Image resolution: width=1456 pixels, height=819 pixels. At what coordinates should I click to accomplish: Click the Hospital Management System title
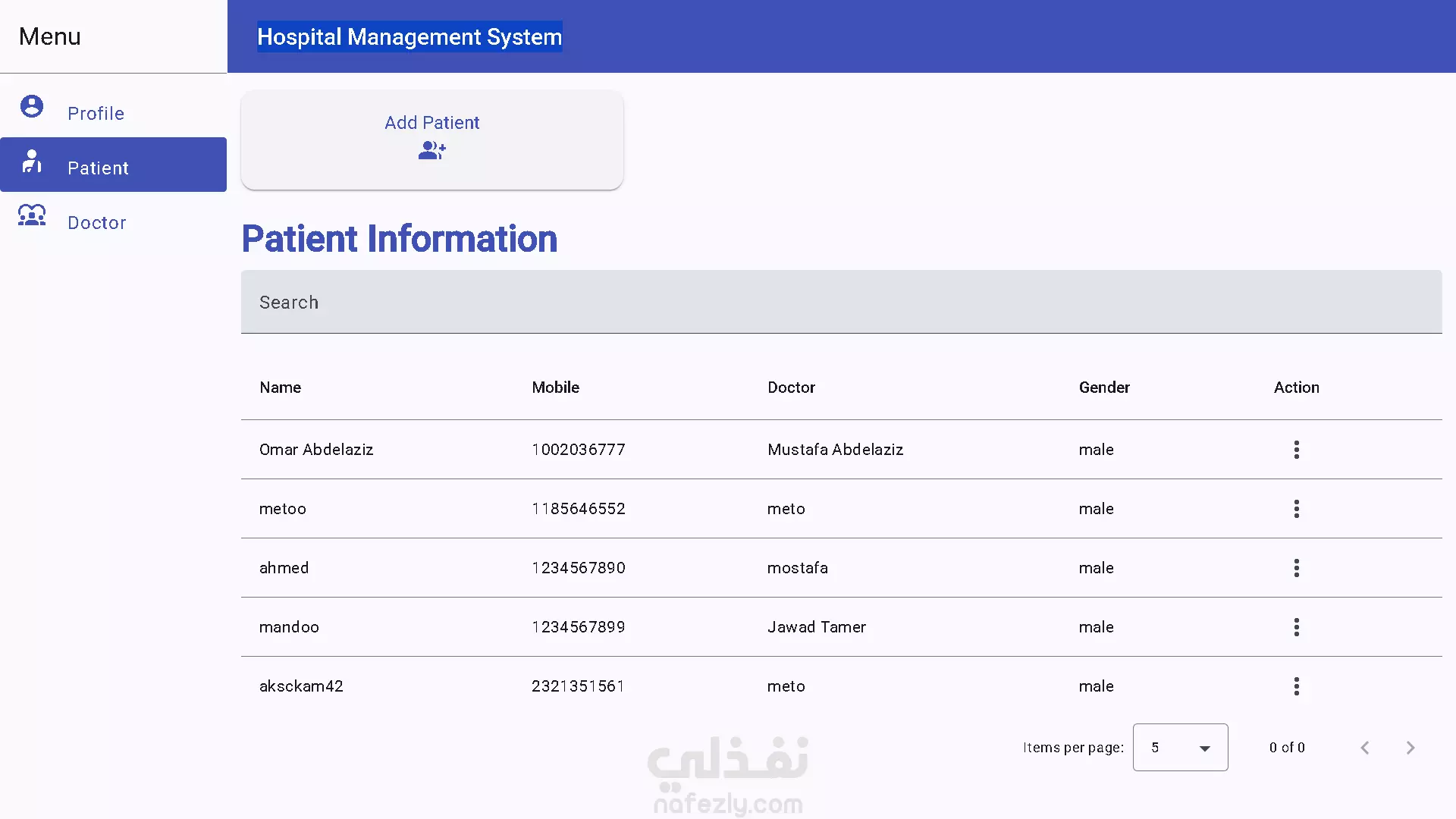coord(409,36)
